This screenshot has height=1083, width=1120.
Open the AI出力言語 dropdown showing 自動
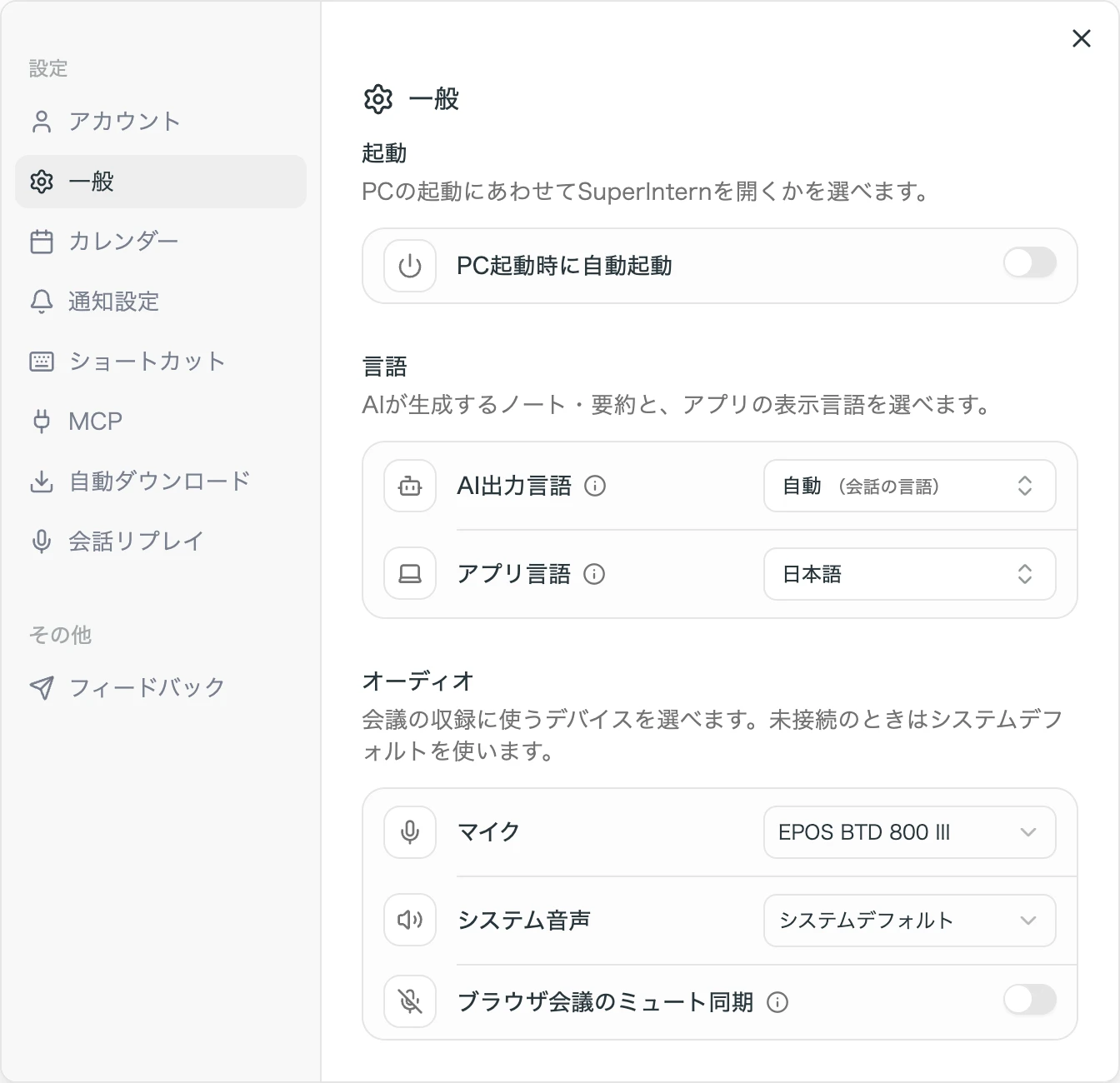click(x=910, y=486)
